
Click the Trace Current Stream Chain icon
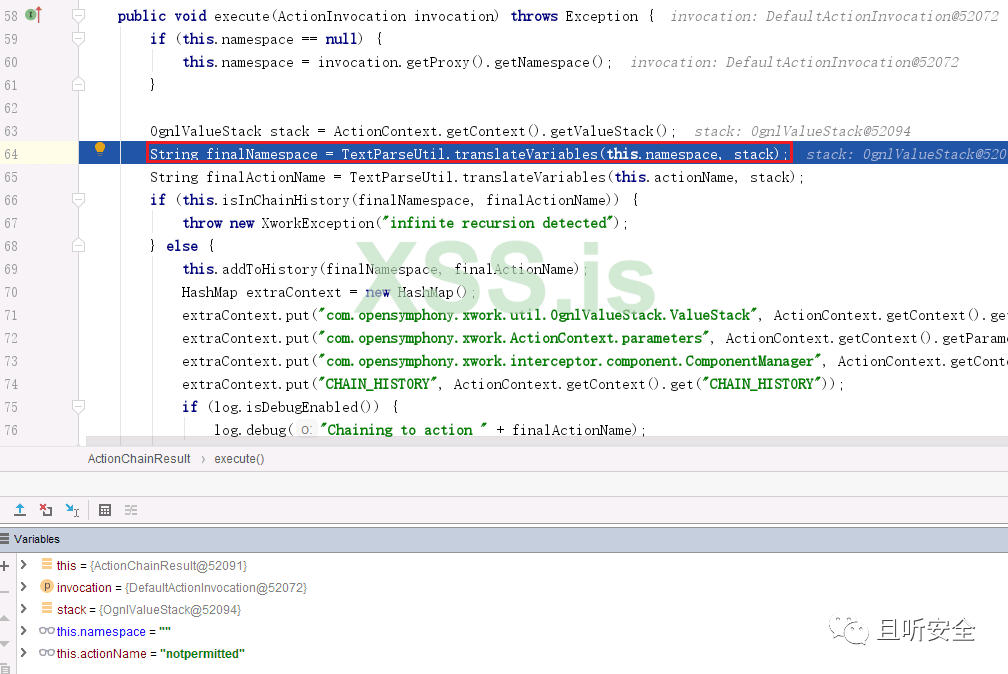click(x=131, y=510)
